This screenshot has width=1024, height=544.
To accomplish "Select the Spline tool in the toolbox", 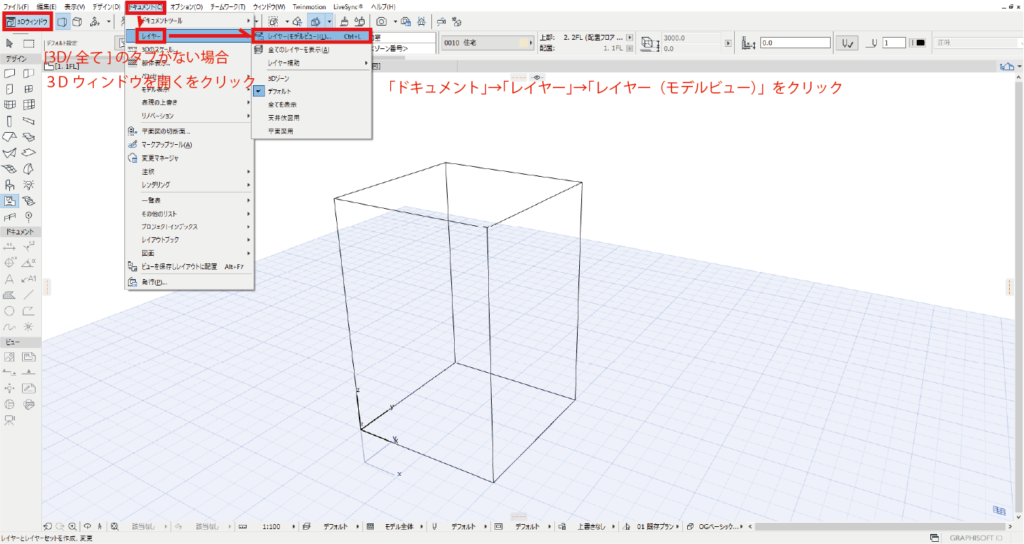I will (10, 327).
